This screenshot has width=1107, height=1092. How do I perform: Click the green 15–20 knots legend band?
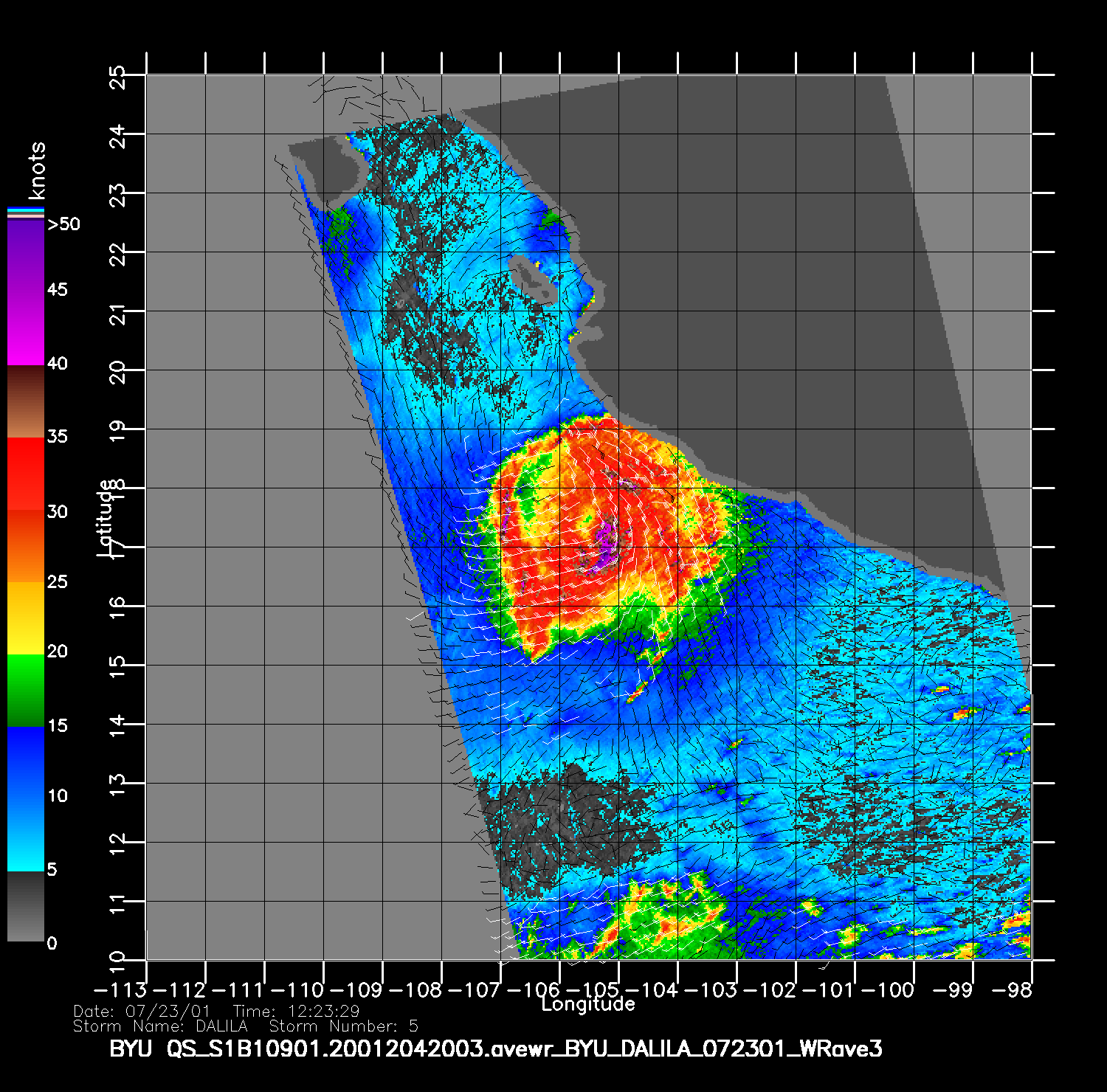(x=26, y=690)
